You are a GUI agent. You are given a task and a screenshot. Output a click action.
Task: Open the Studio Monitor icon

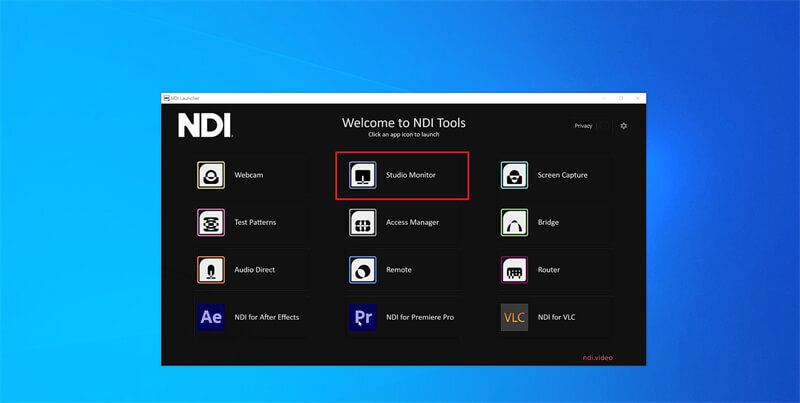tap(363, 175)
